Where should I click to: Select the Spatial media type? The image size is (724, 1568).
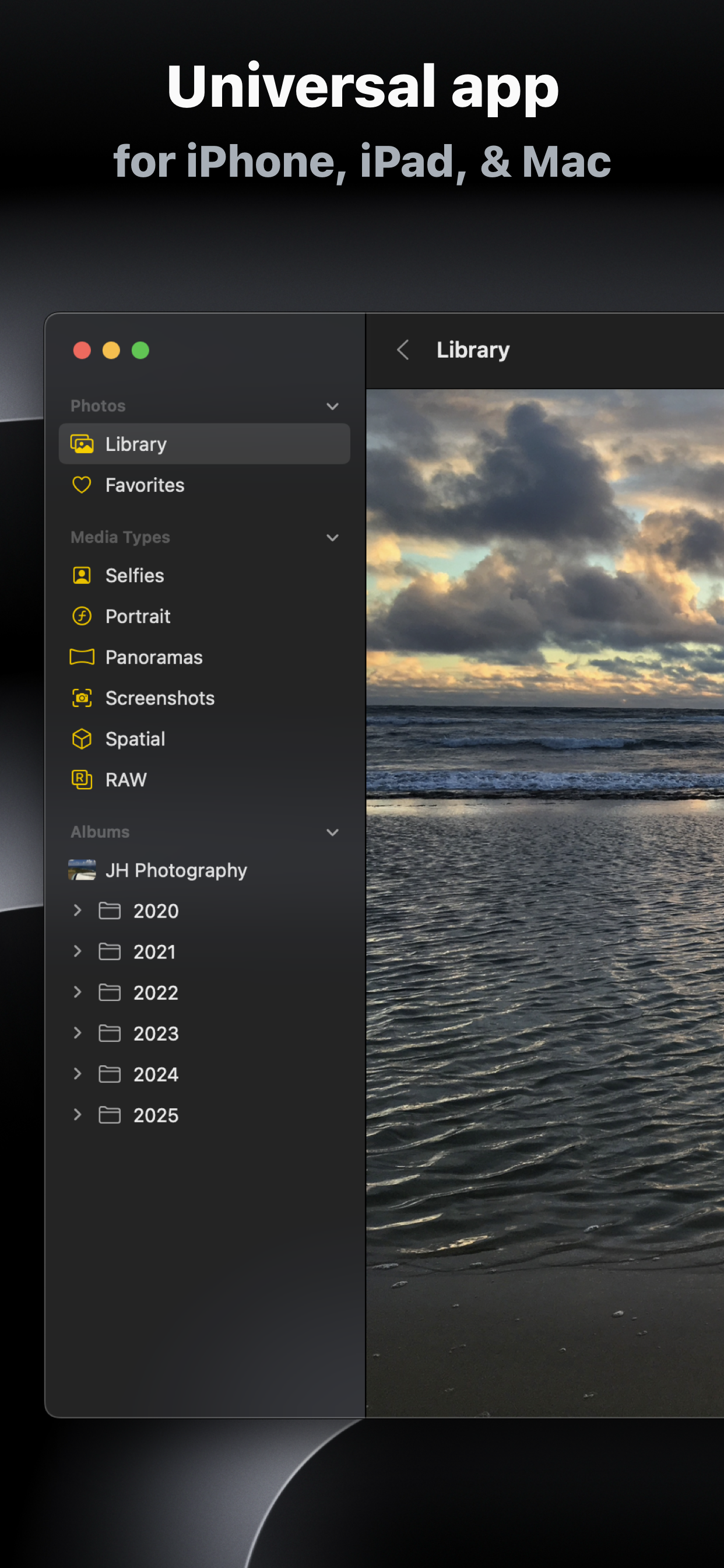pyautogui.click(x=205, y=738)
